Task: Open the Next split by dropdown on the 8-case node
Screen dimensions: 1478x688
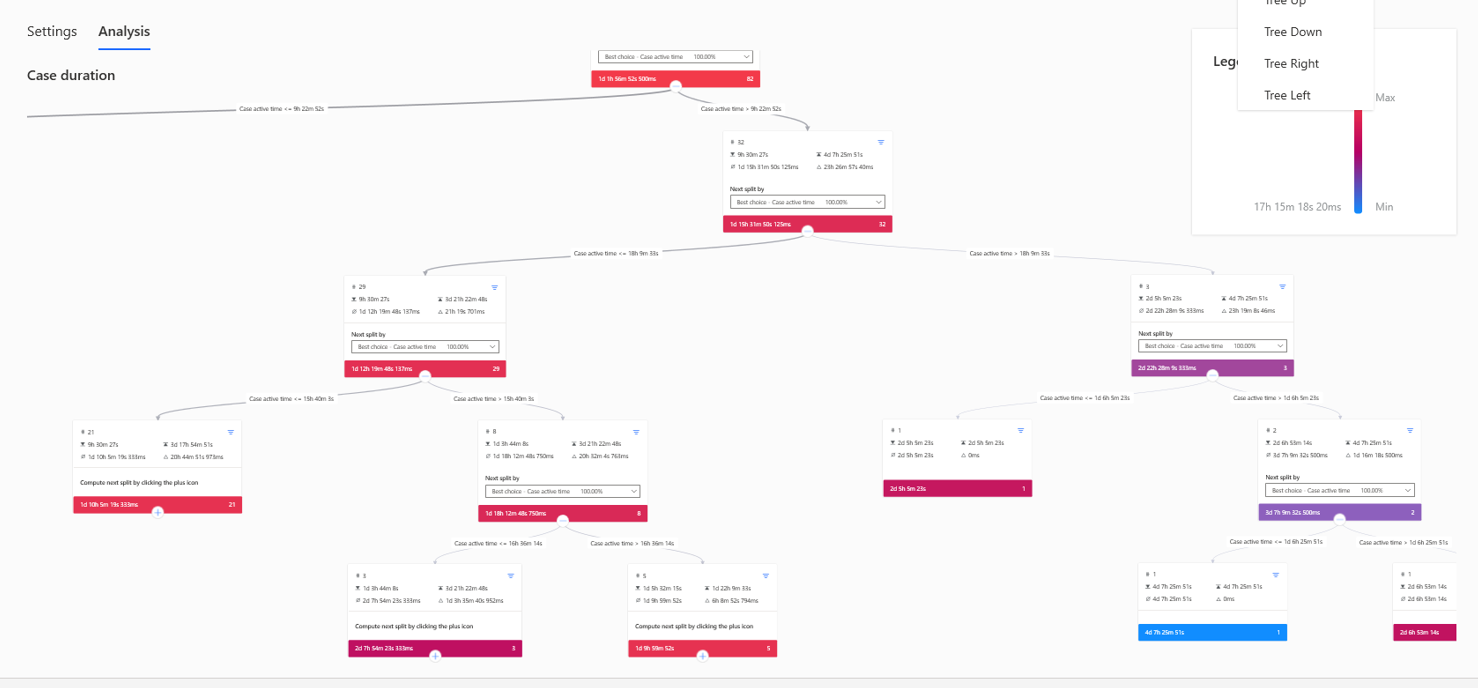Action: pyautogui.click(x=562, y=491)
